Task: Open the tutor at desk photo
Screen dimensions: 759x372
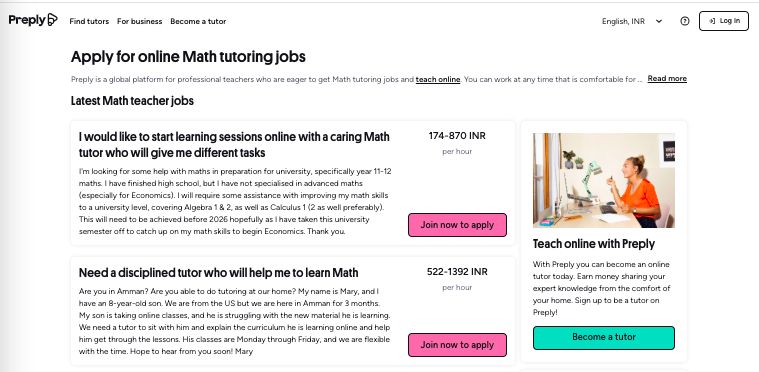Action: [604, 180]
